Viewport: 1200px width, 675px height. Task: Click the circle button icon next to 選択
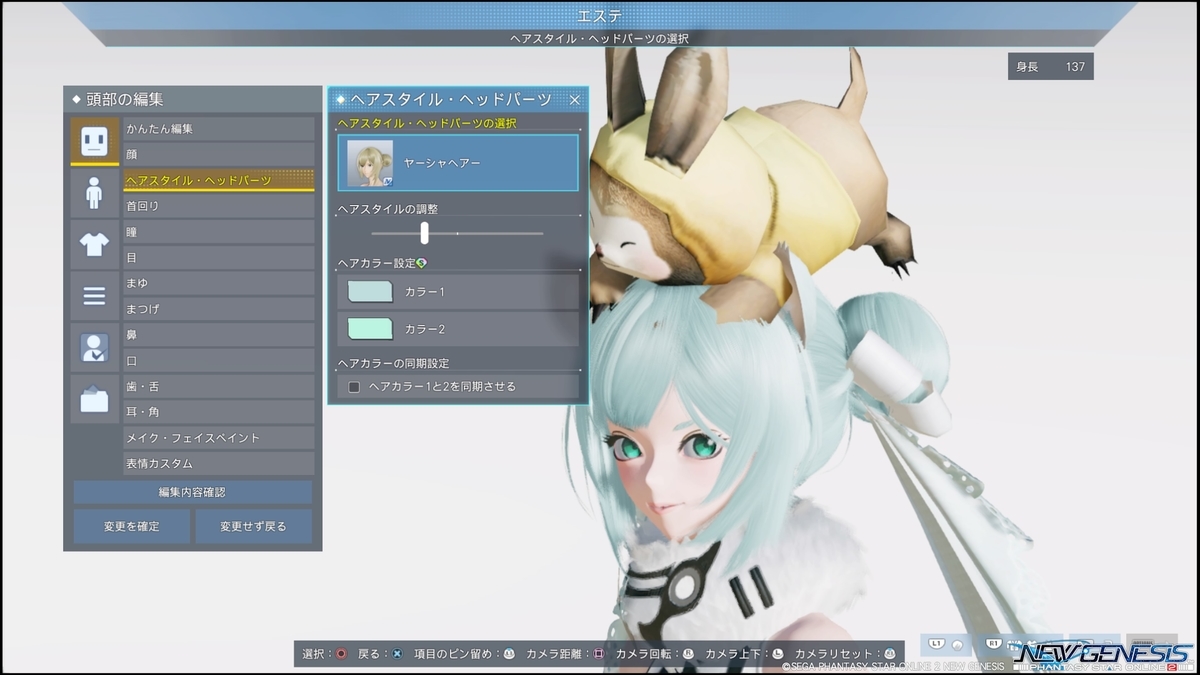[340, 654]
